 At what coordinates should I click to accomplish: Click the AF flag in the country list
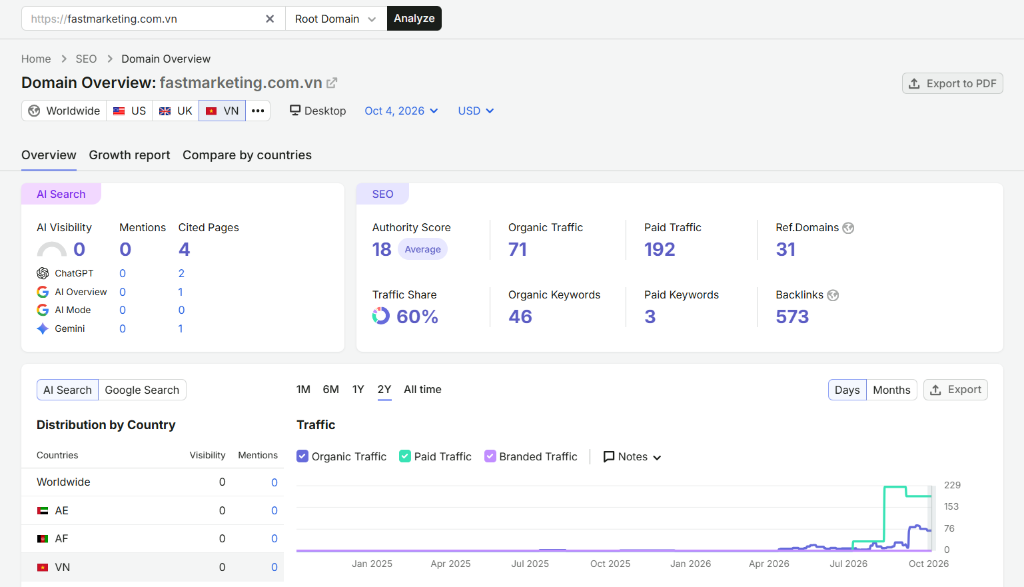(x=42, y=539)
